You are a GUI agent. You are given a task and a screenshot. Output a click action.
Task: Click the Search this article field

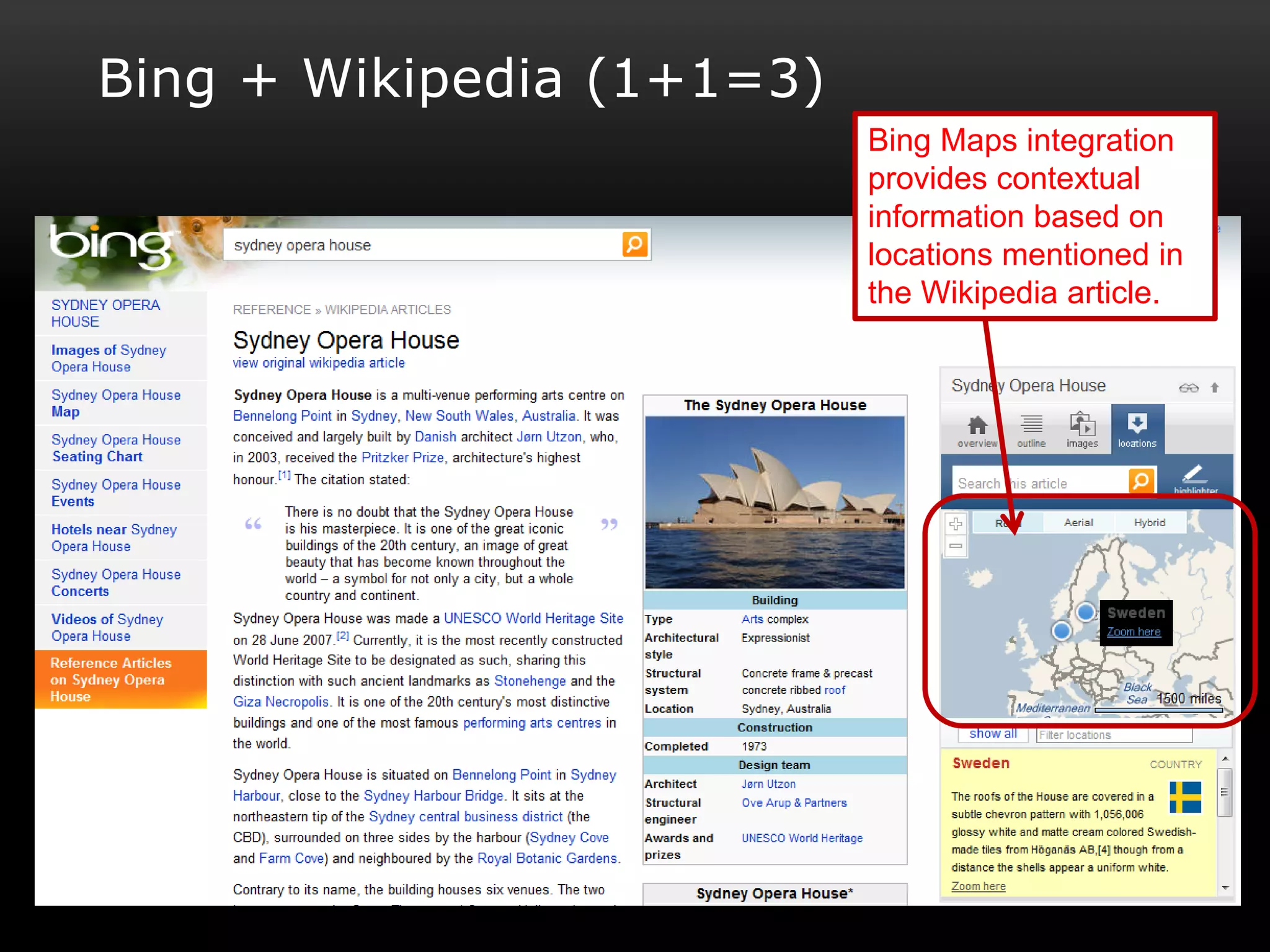click(1041, 483)
